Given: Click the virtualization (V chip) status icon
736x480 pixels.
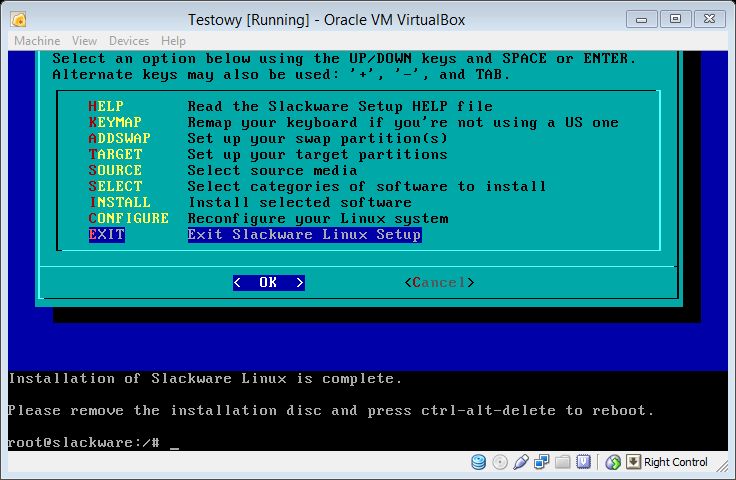Looking at the screenshot, I should click(x=583, y=462).
